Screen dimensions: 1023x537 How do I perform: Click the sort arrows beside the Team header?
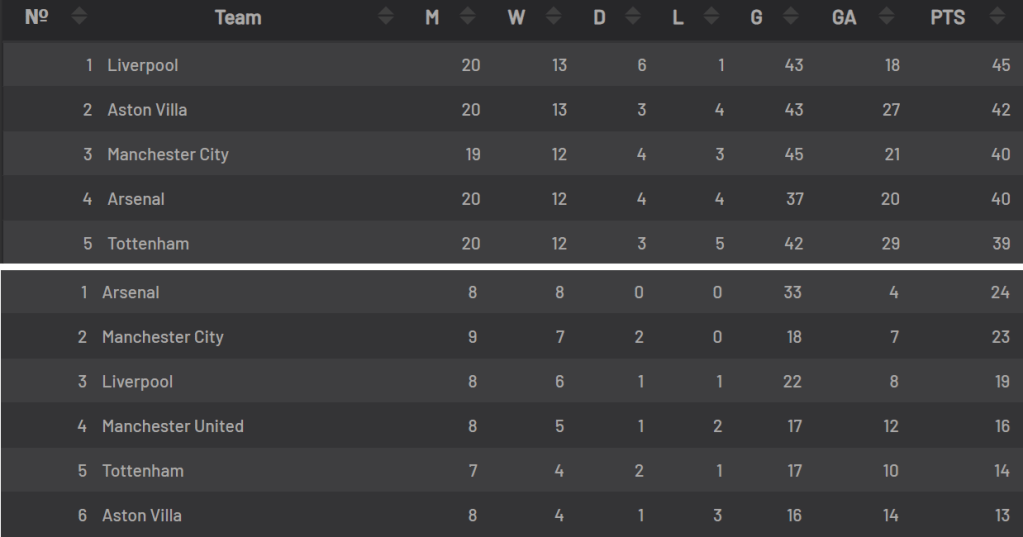(x=386, y=17)
